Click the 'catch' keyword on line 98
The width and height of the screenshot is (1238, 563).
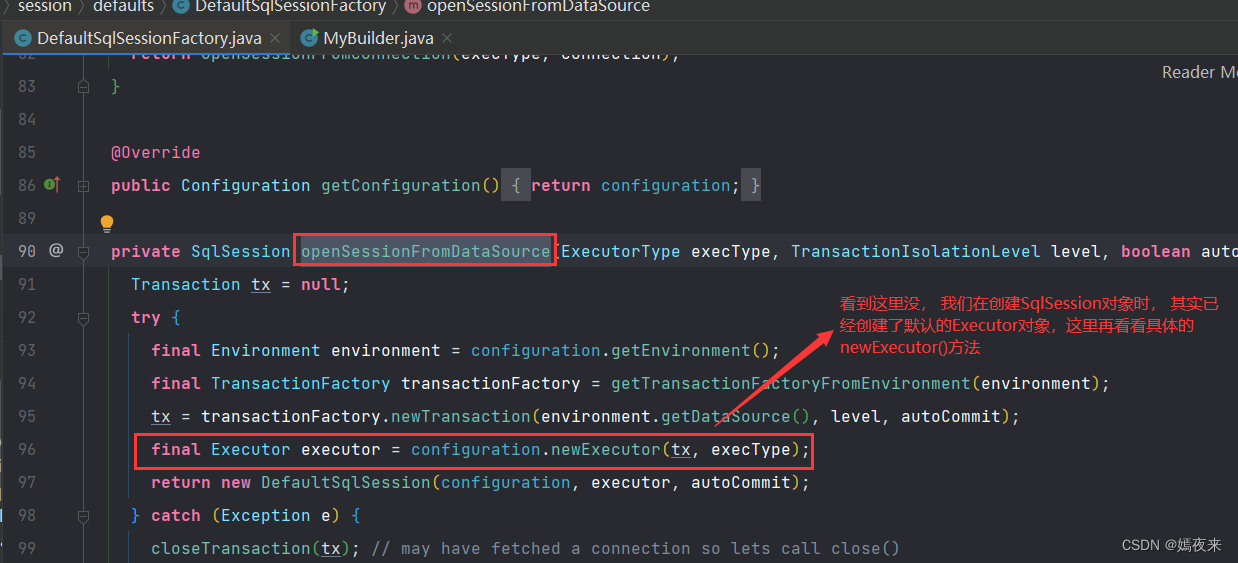[176, 515]
